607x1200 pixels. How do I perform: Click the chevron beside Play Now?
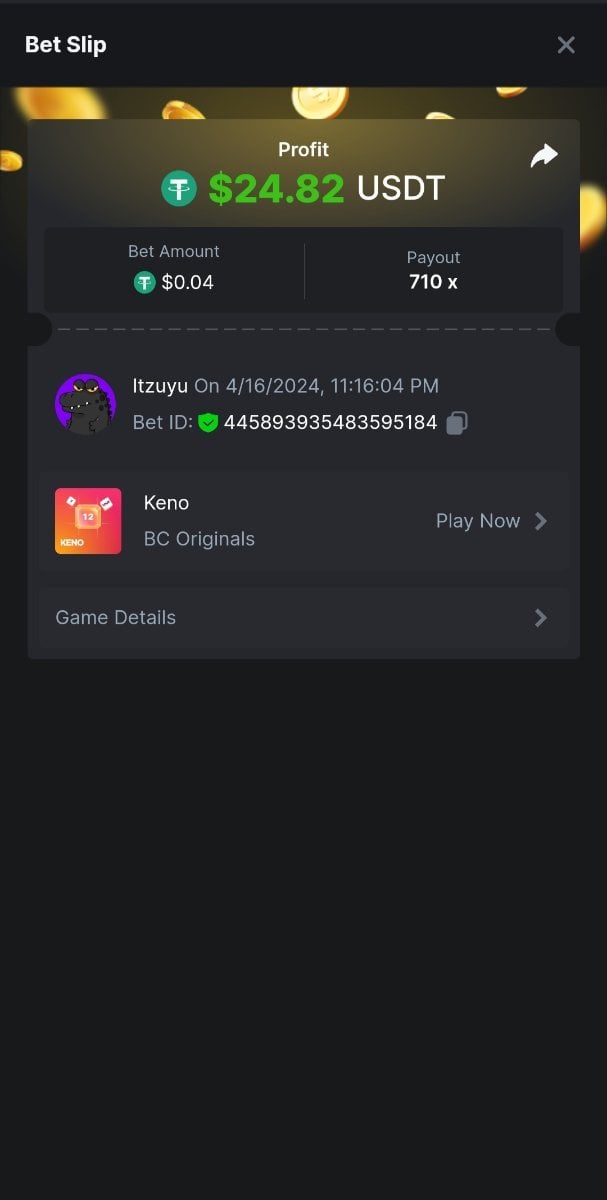click(x=541, y=521)
